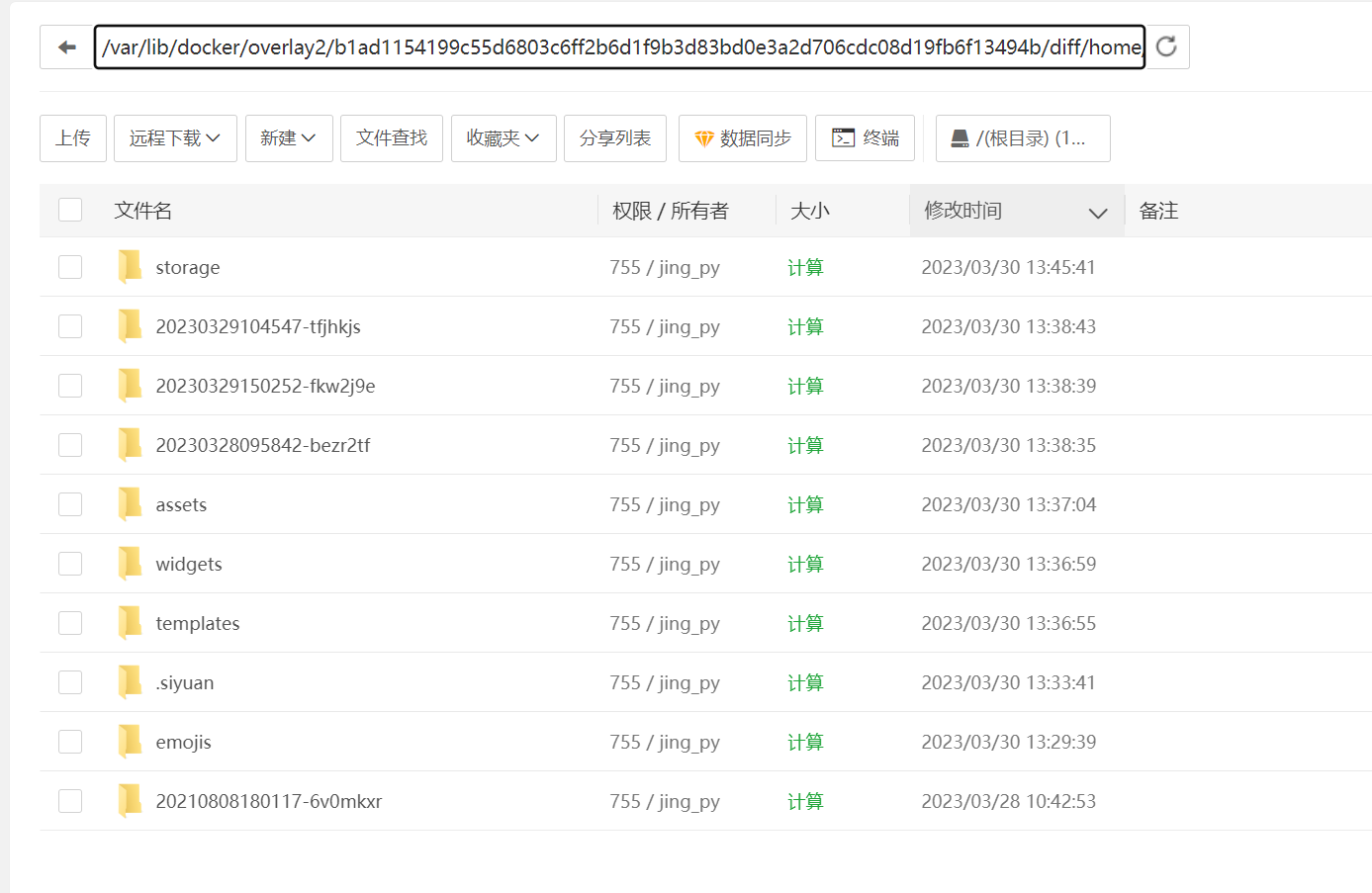The image size is (1372, 893).
Task: Calculate size of 20230329150252-fkw2j9e
Action: (805, 386)
